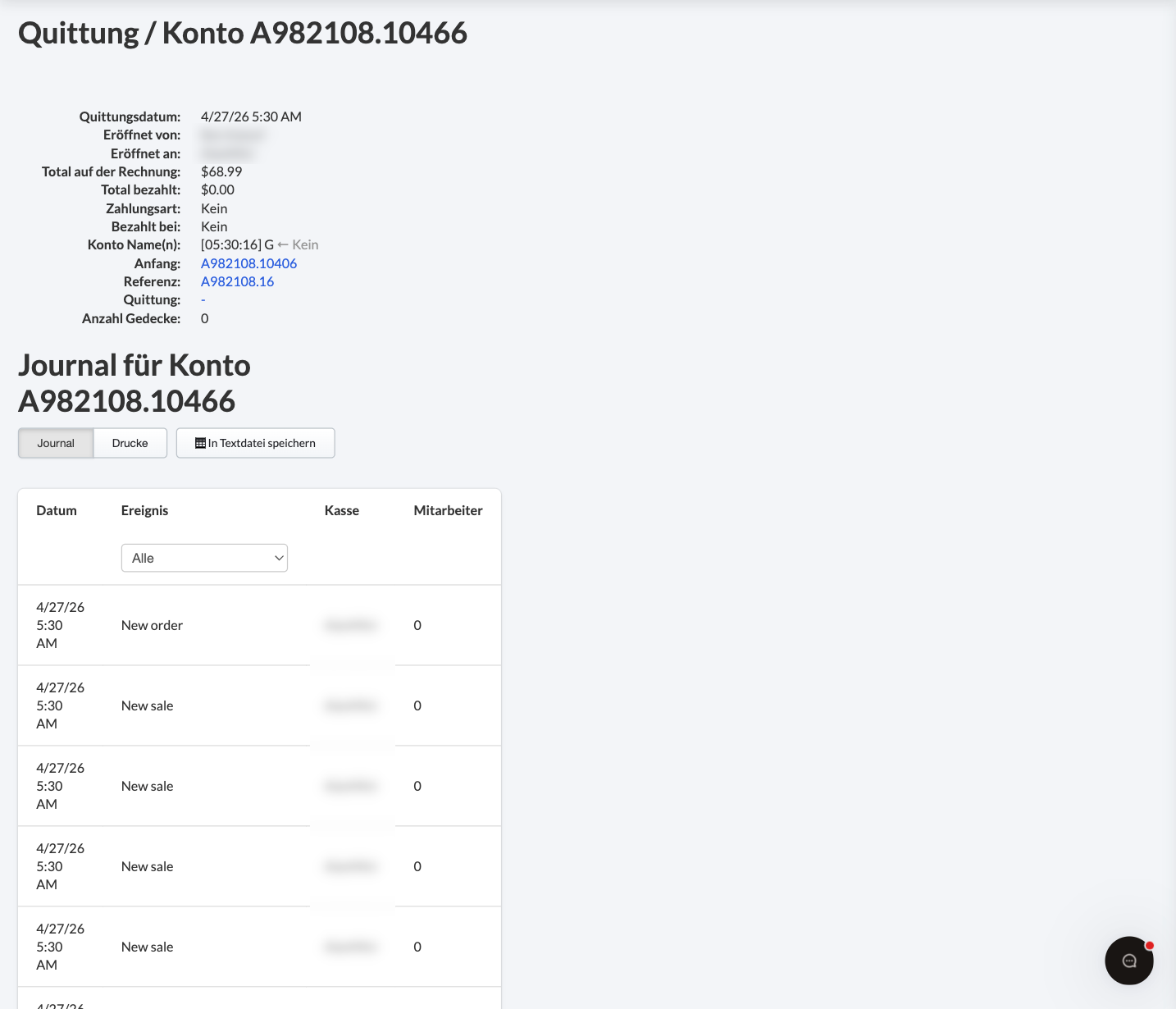
Task: Click the Kasse column header
Action: coord(342,510)
